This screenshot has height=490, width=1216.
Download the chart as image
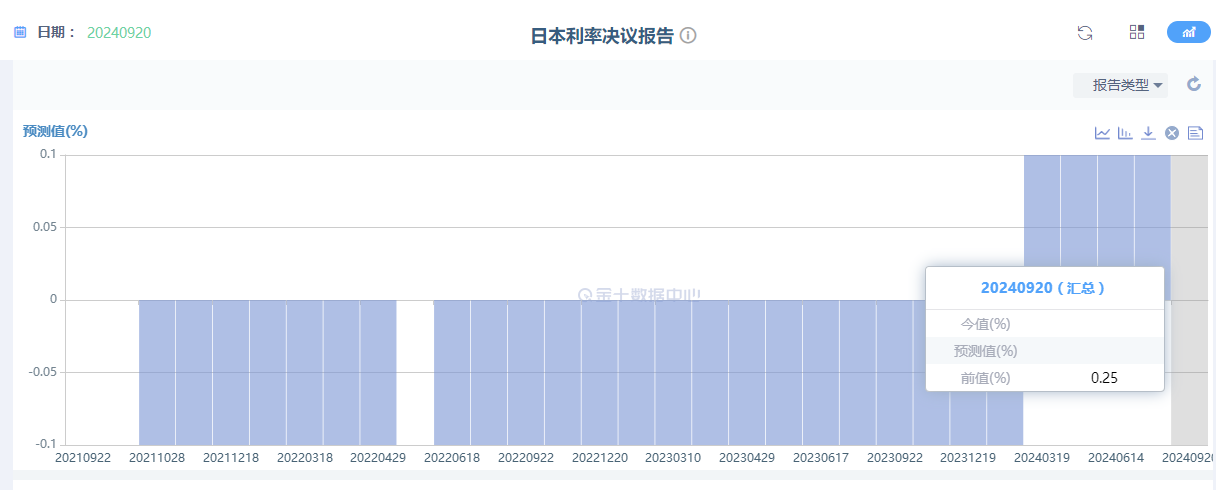click(1148, 133)
